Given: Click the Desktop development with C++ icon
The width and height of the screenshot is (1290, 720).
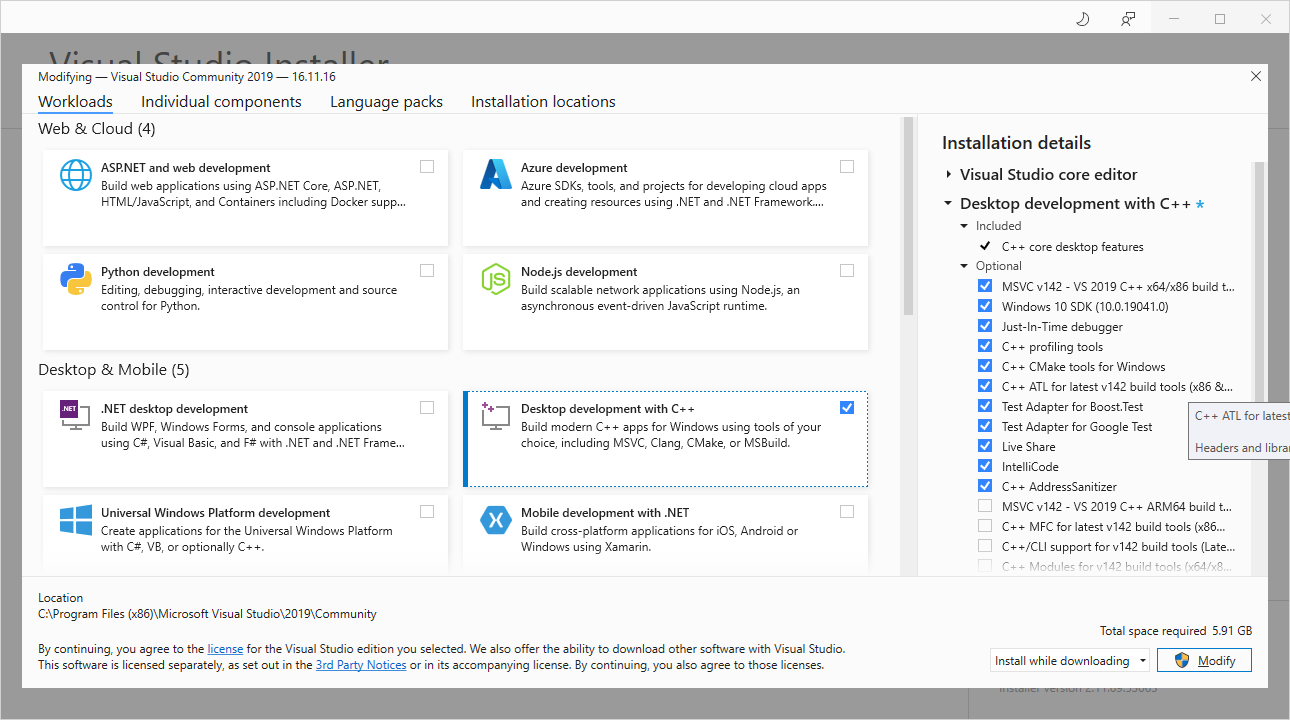Looking at the screenshot, I should (x=496, y=416).
